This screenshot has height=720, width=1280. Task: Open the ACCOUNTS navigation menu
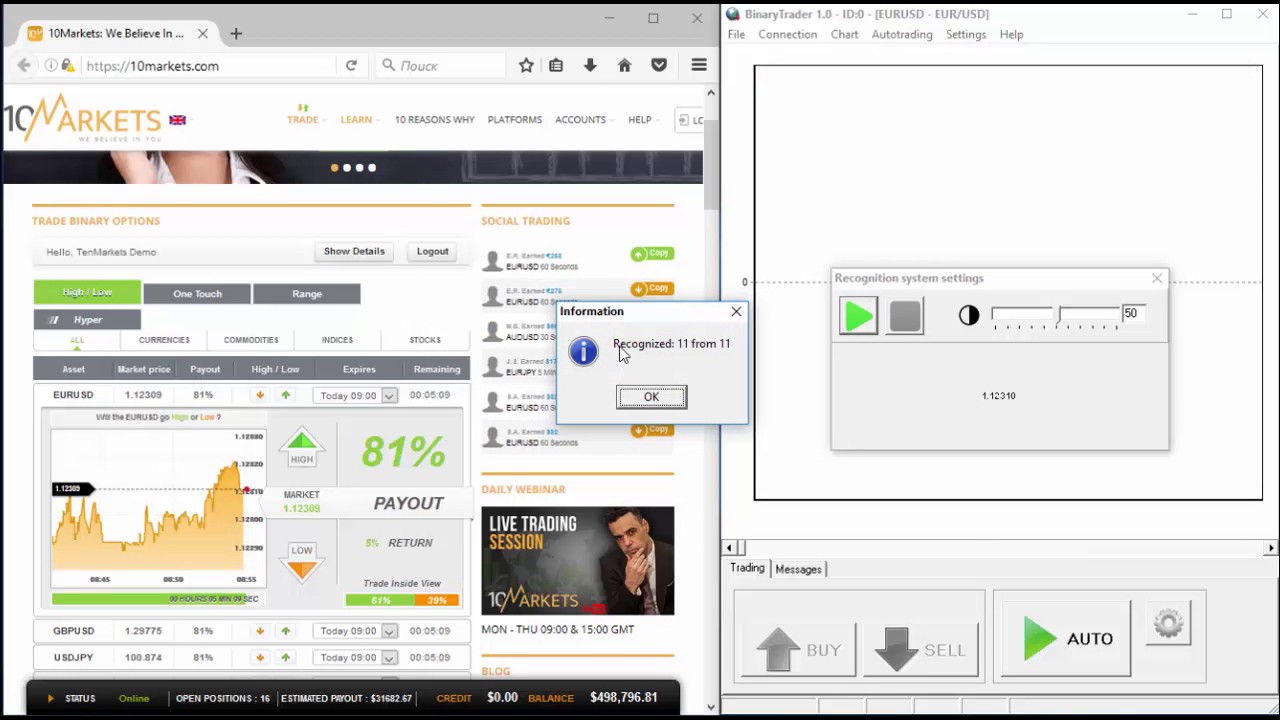(581, 120)
